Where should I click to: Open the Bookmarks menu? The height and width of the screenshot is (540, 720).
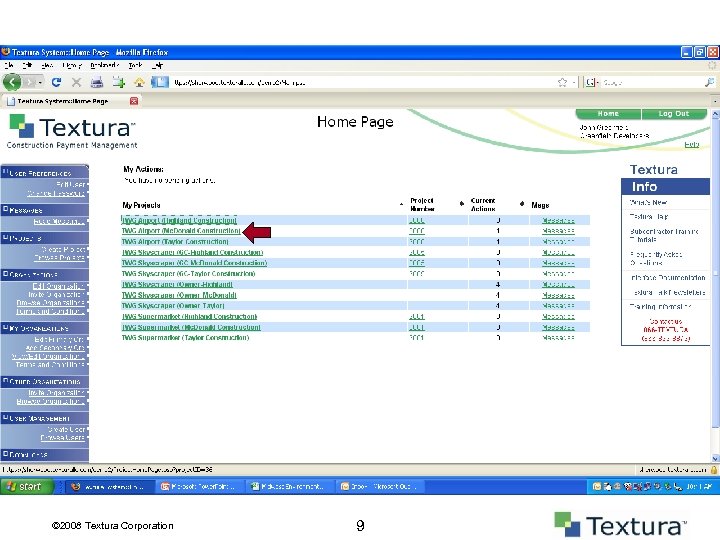(105, 65)
